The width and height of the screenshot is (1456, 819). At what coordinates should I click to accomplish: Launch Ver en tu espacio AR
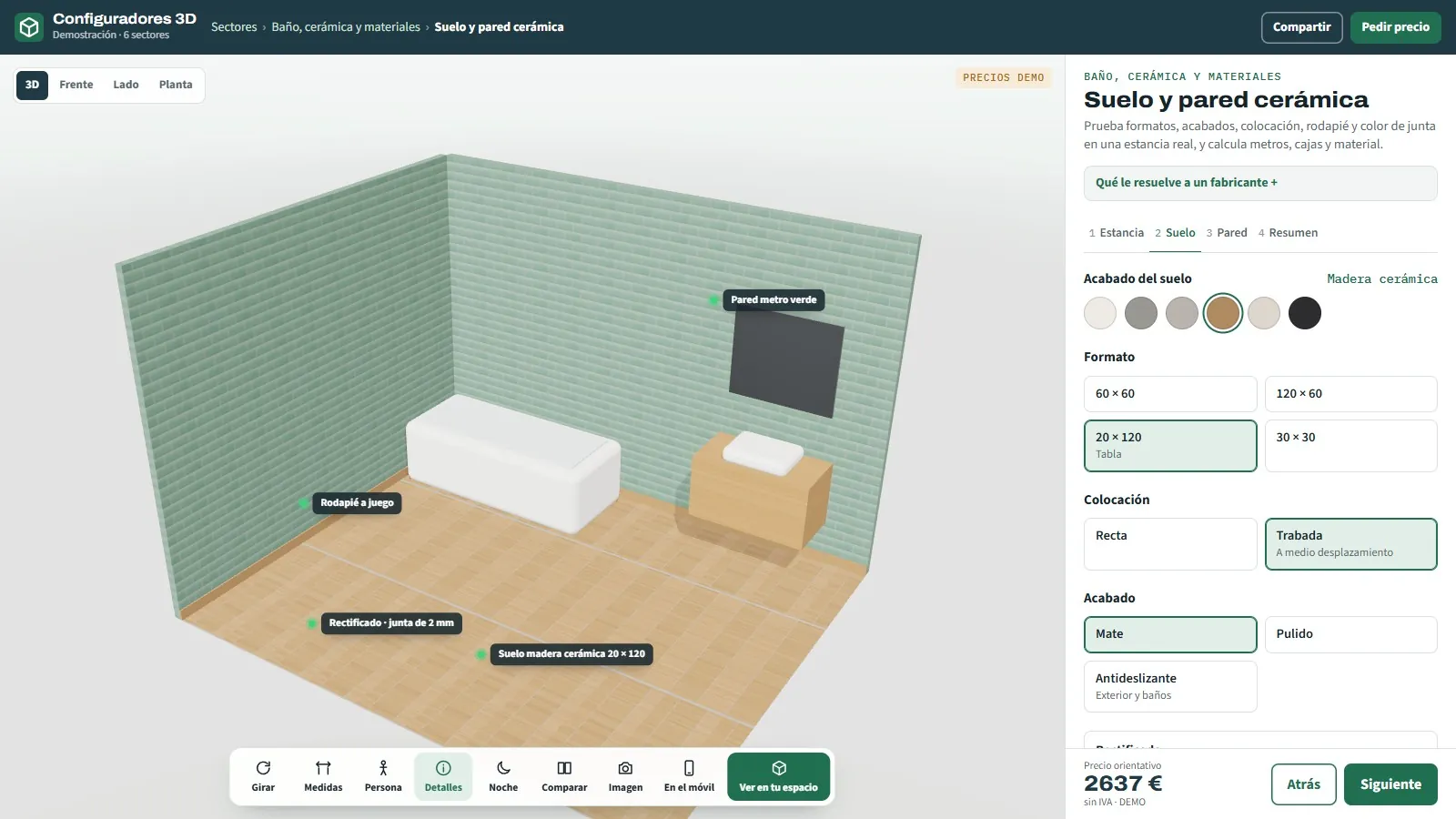click(778, 776)
